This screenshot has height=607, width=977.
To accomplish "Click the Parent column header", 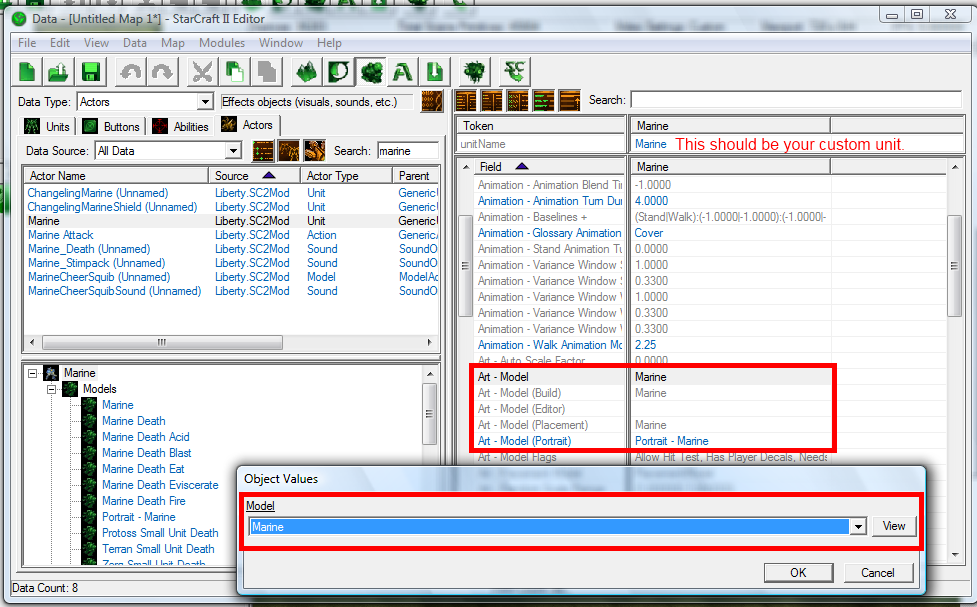I will [416, 176].
